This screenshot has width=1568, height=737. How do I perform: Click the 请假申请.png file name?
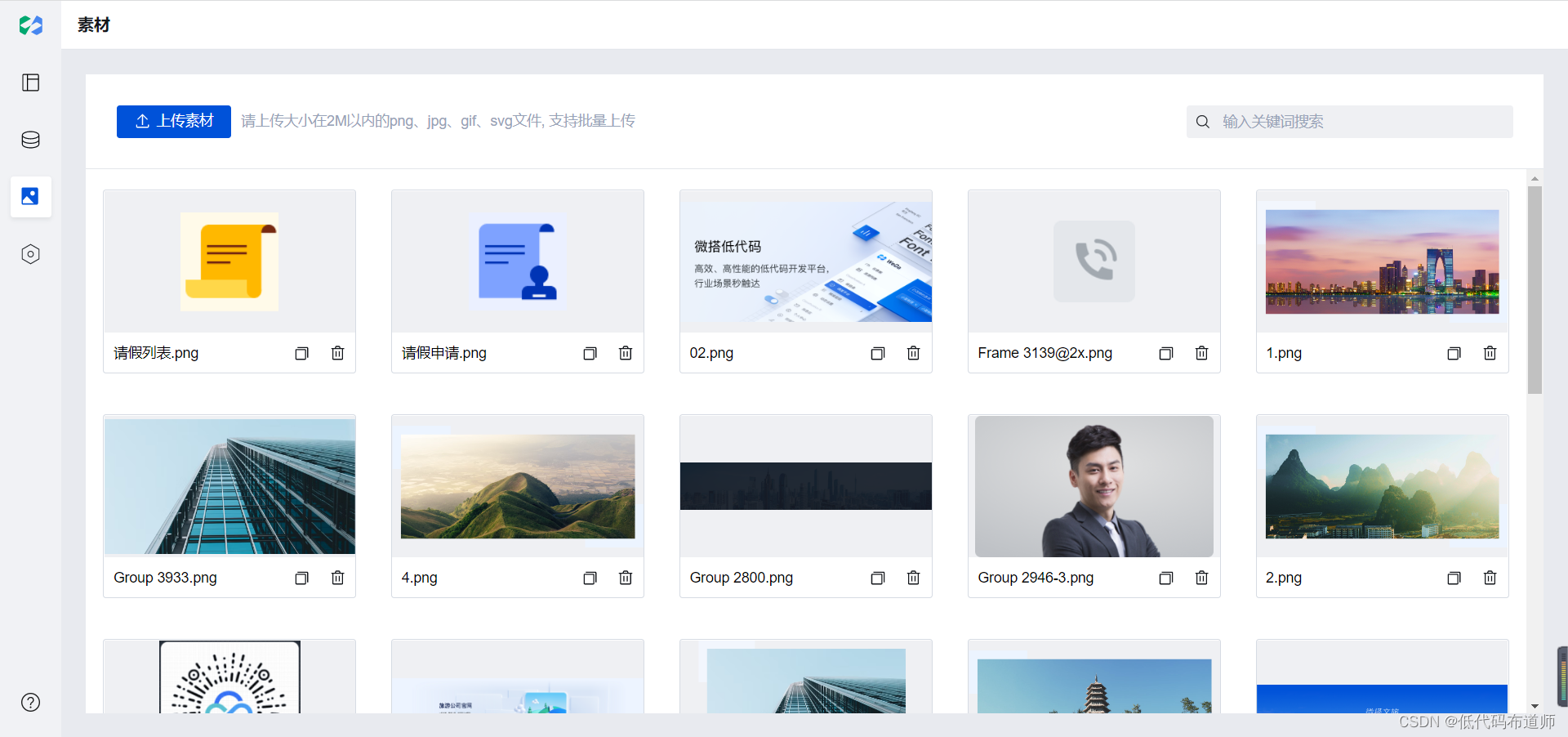[x=443, y=353]
